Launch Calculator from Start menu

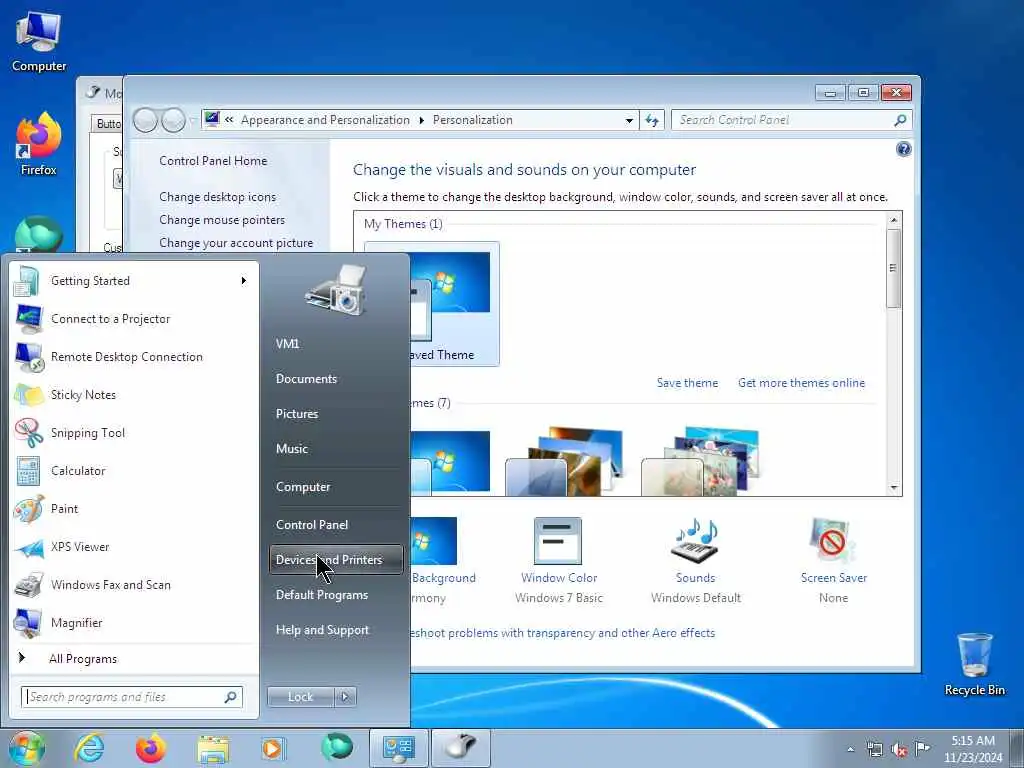[x=134, y=470]
